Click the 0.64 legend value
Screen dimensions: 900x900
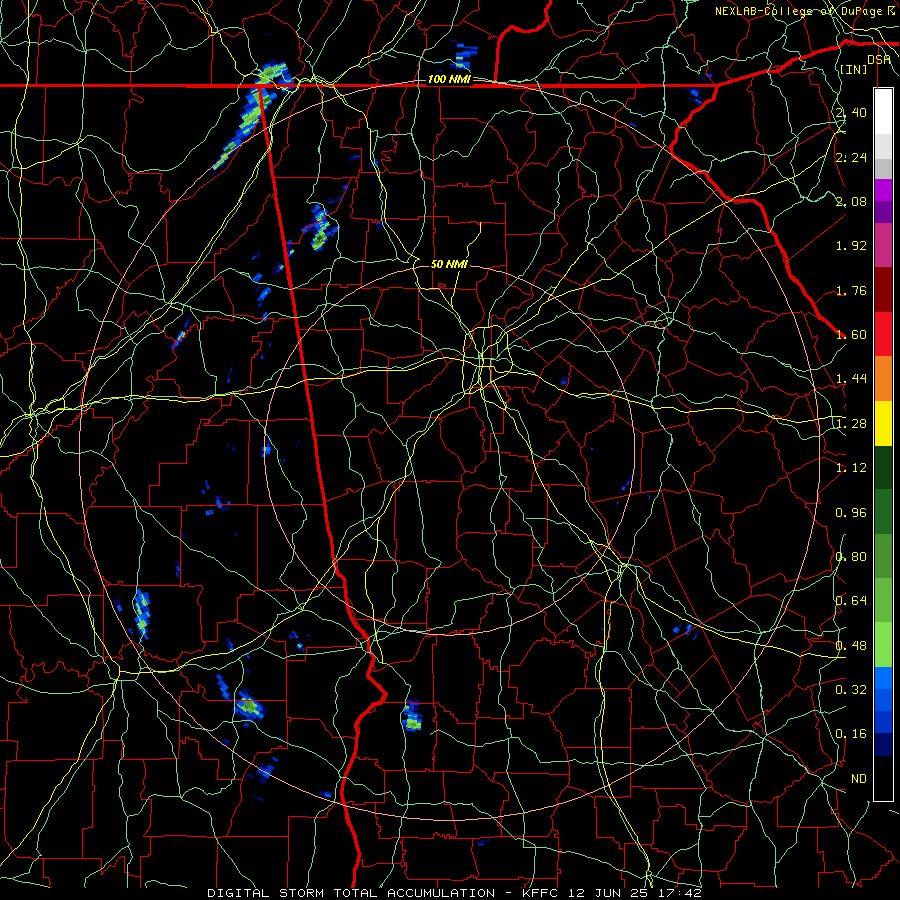pos(851,601)
